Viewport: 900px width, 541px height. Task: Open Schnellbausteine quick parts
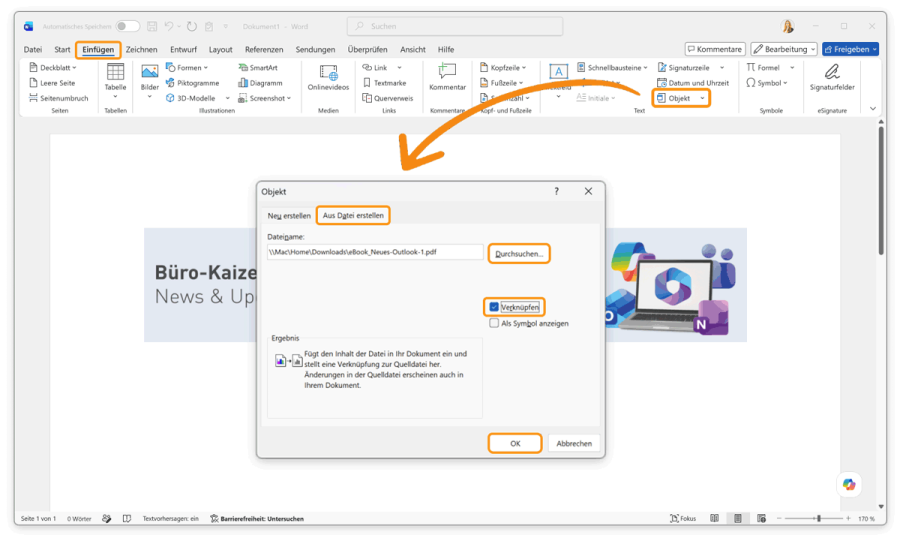pos(612,68)
